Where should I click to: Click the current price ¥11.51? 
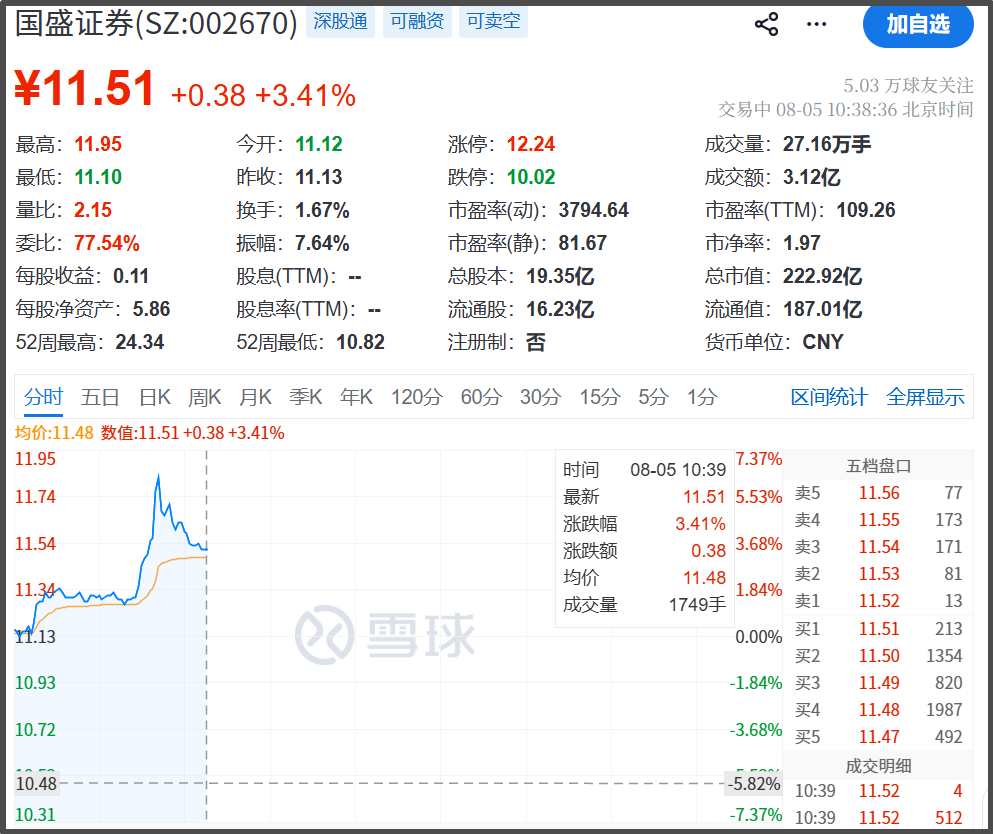(85, 89)
